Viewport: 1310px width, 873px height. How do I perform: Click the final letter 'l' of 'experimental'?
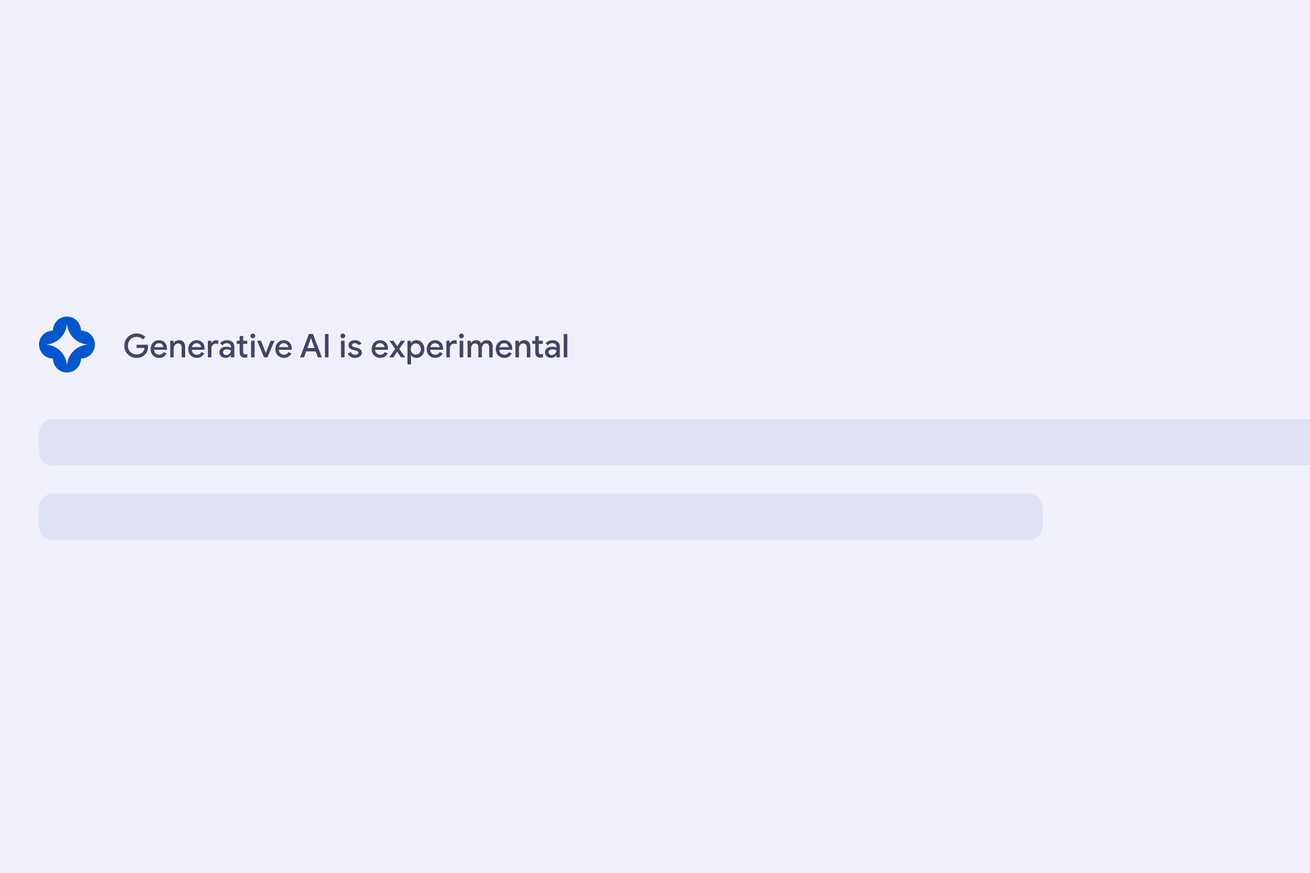tap(566, 346)
